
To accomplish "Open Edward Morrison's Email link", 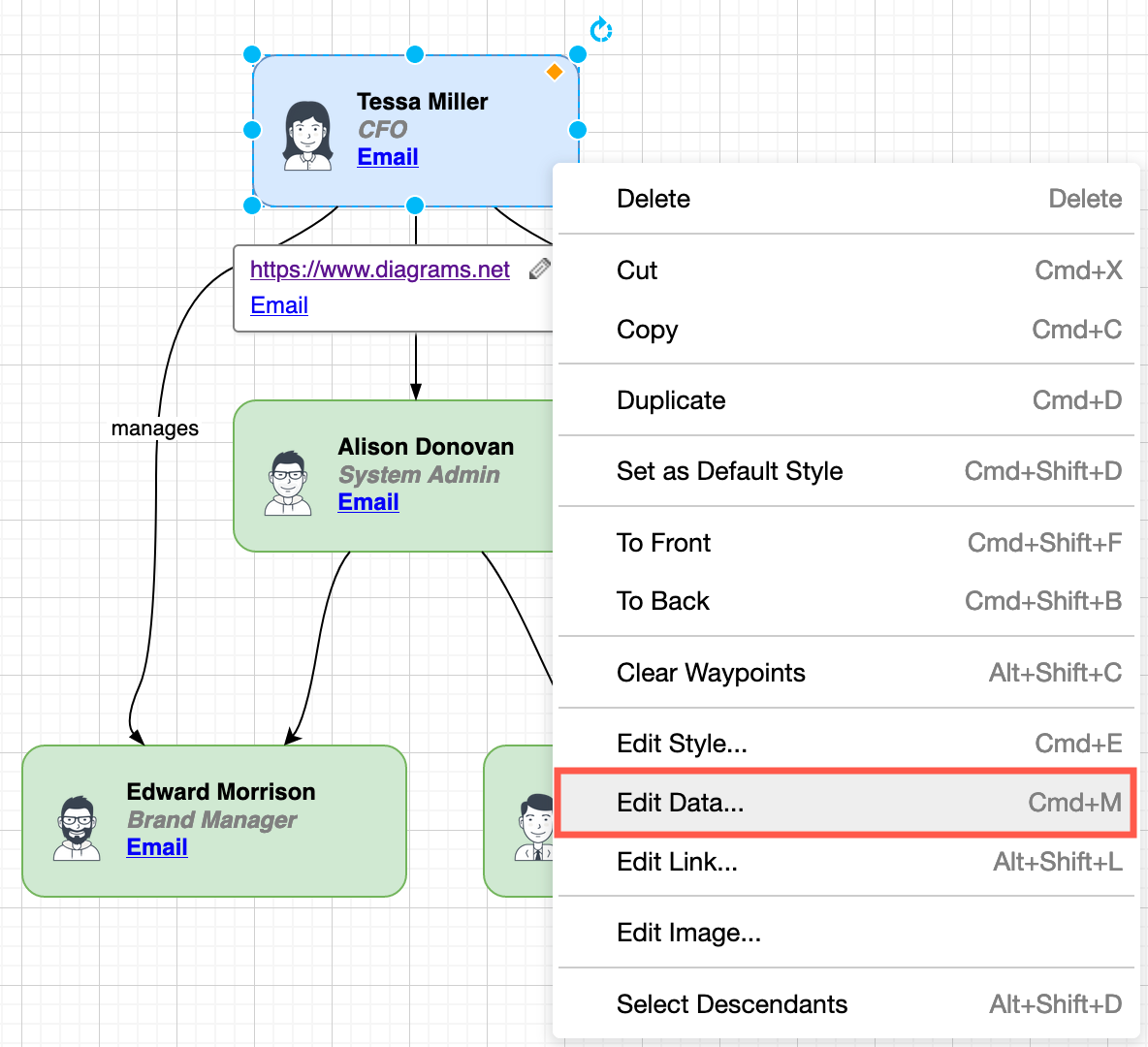I will tap(157, 846).
